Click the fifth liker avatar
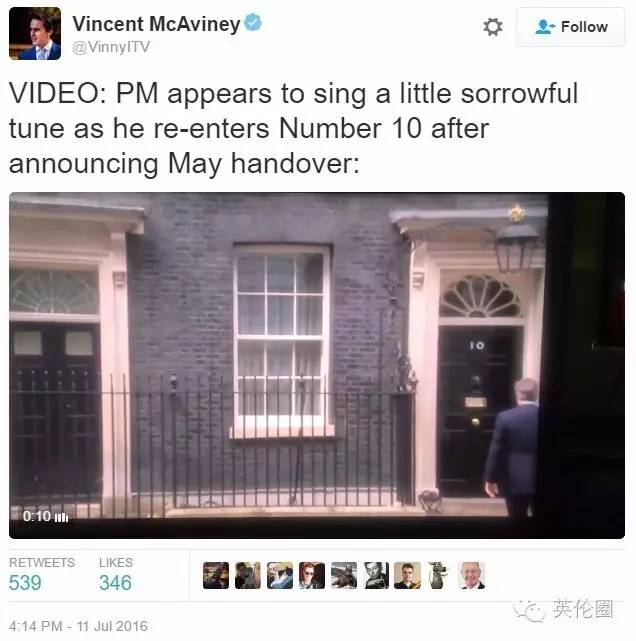 (344, 576)
